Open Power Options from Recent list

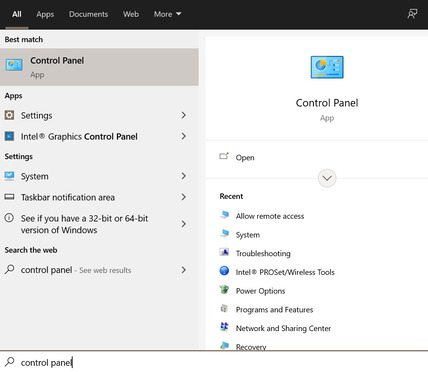tap(260, 291)
